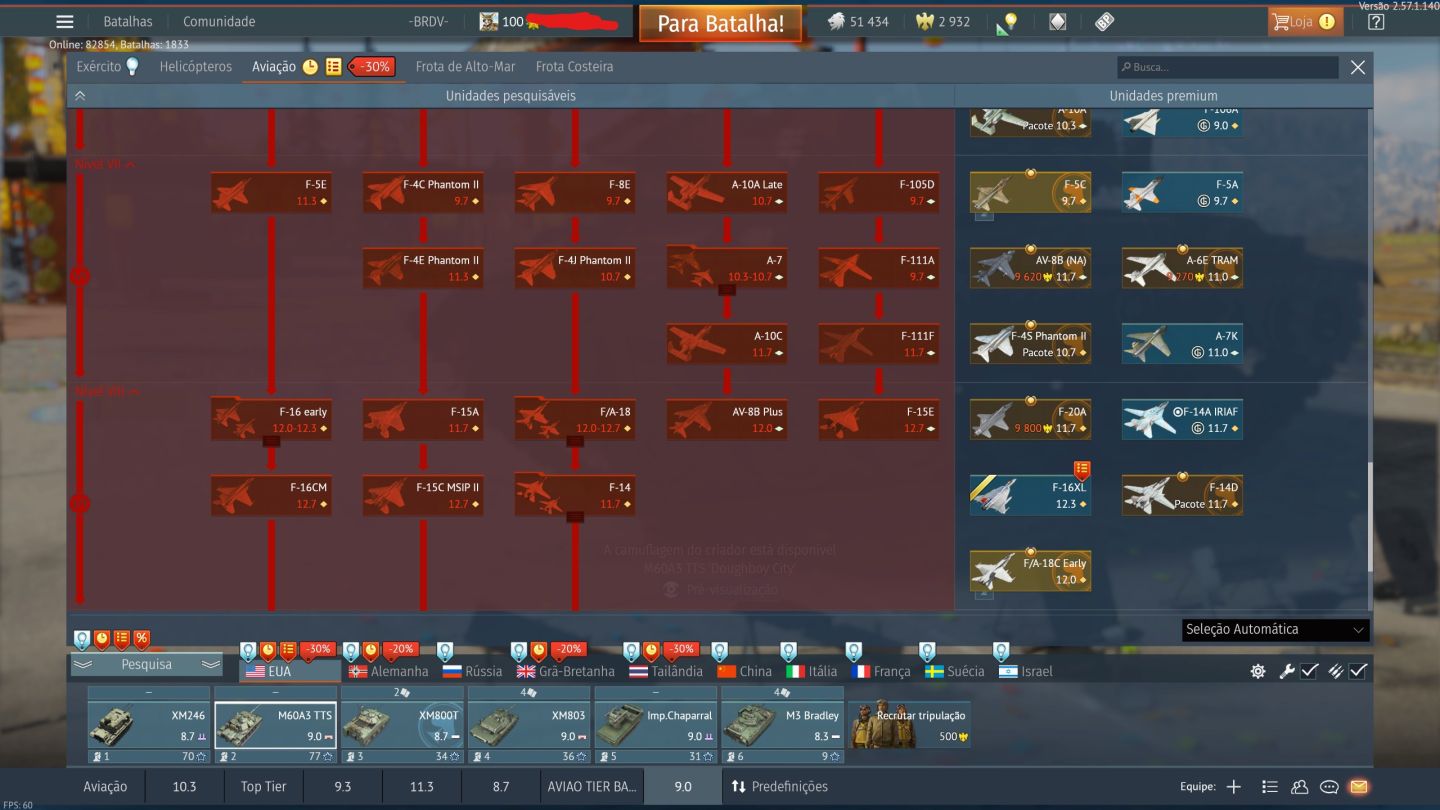Select the XM246 crew slot
This screenshot has height=810, width=1440.
pos(148,725)
